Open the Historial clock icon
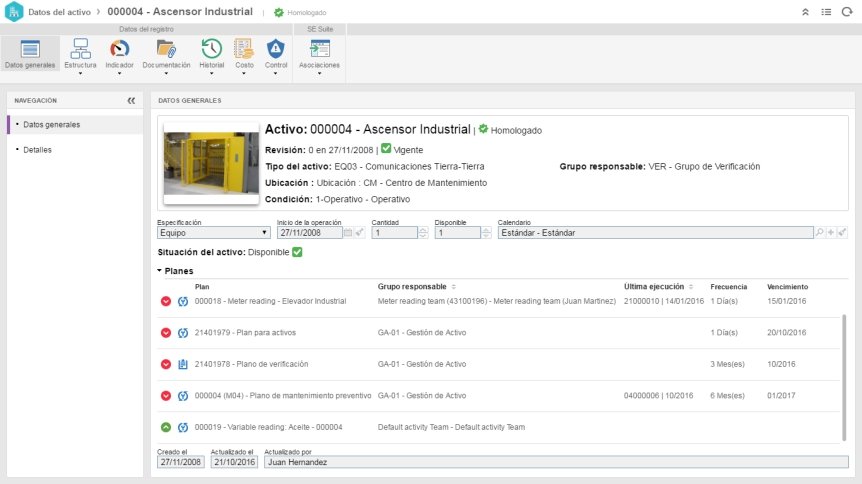Screen dimensions: 862x484 (x=212, y=49)
